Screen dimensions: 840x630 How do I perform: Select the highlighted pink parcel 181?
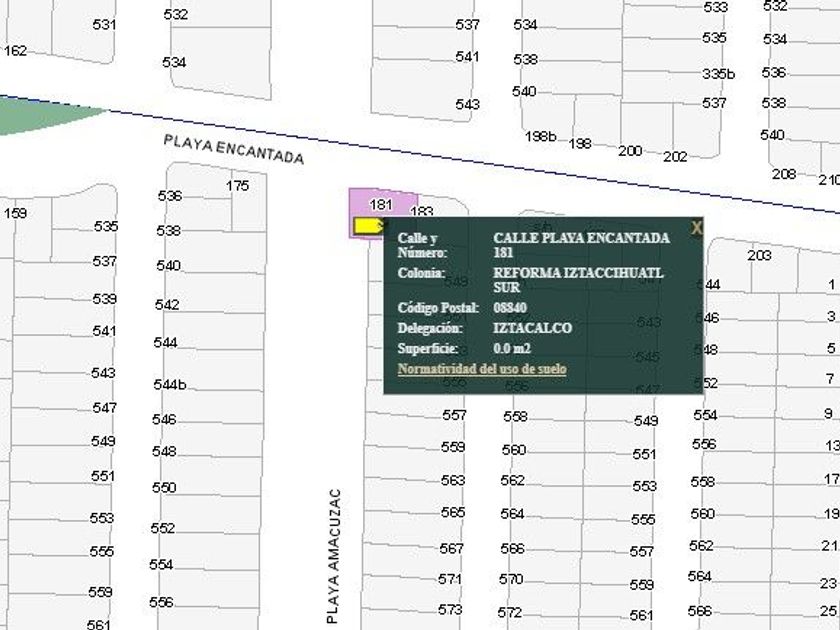point(380,205)
